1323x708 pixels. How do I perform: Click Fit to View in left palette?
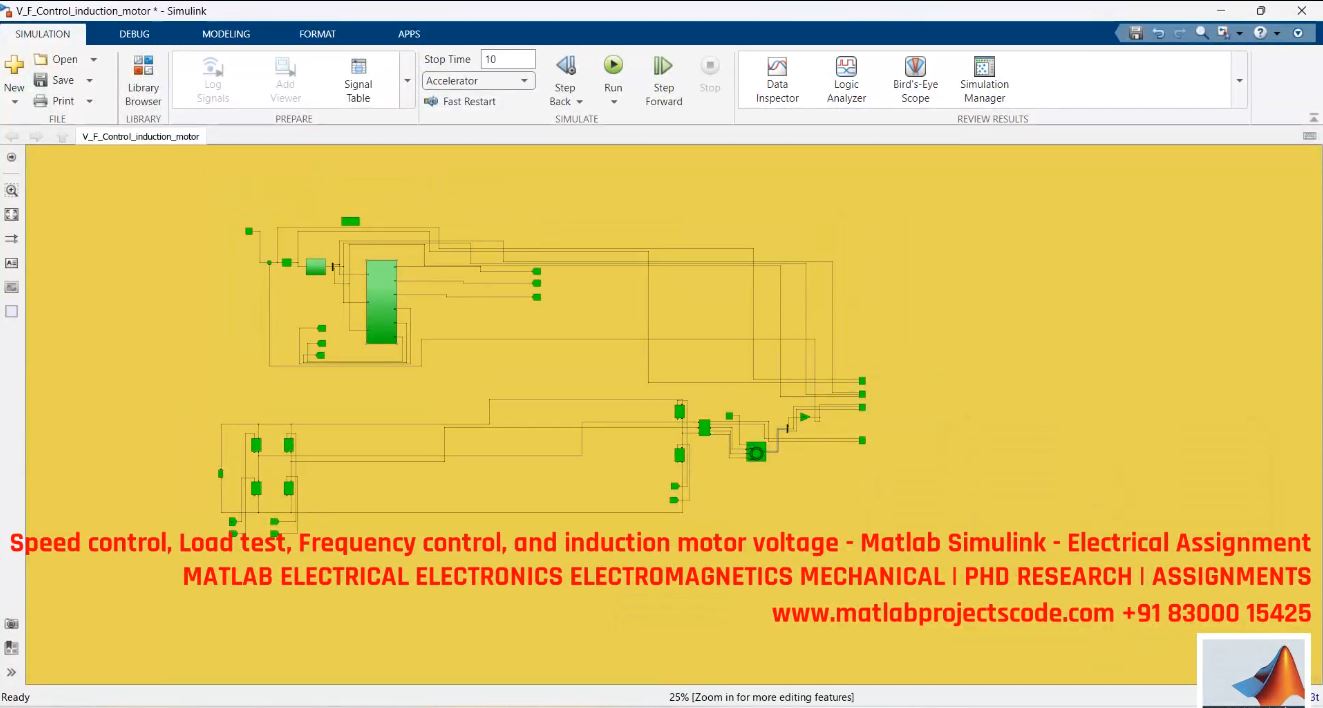click(x=12, y=214)
